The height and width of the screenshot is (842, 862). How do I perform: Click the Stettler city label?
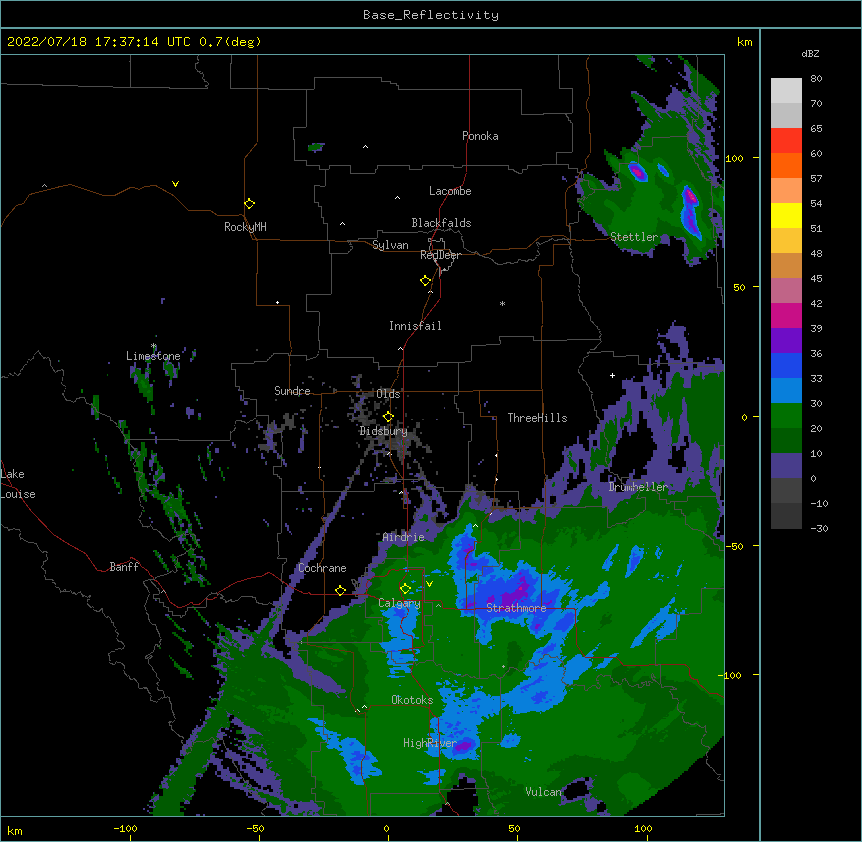coord(634,237)
